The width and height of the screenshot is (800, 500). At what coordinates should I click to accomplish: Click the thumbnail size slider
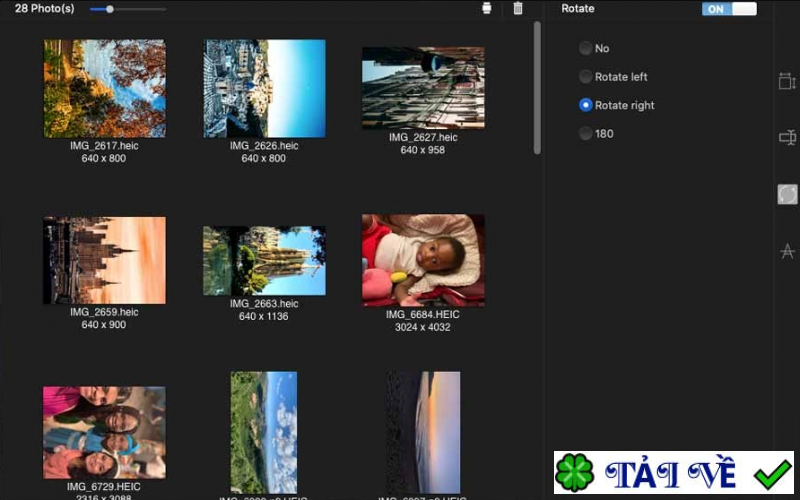pos(109,9)
